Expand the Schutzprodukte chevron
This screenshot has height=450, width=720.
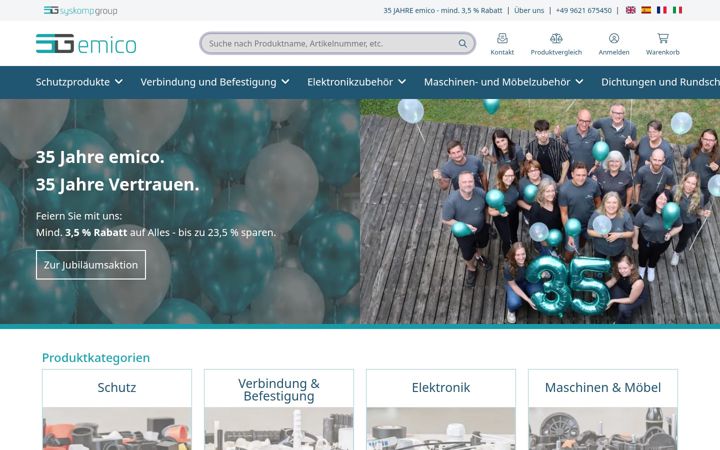119,82
